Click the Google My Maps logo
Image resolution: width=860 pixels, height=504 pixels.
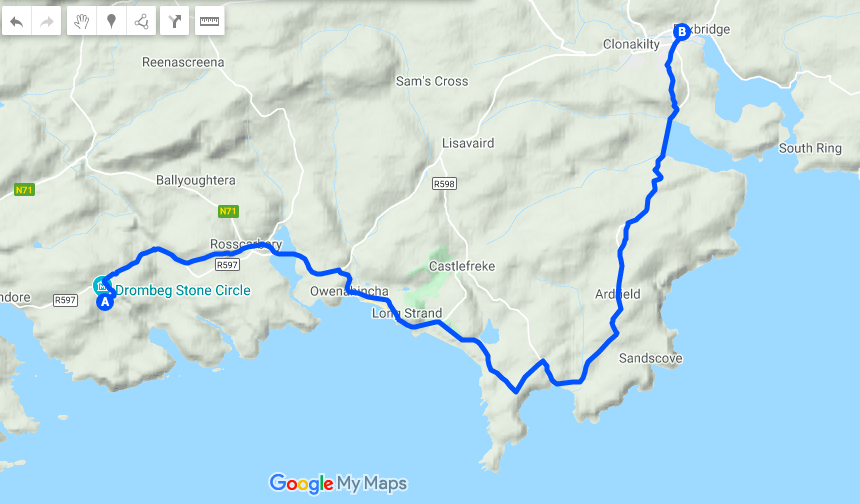click(338, 483)
